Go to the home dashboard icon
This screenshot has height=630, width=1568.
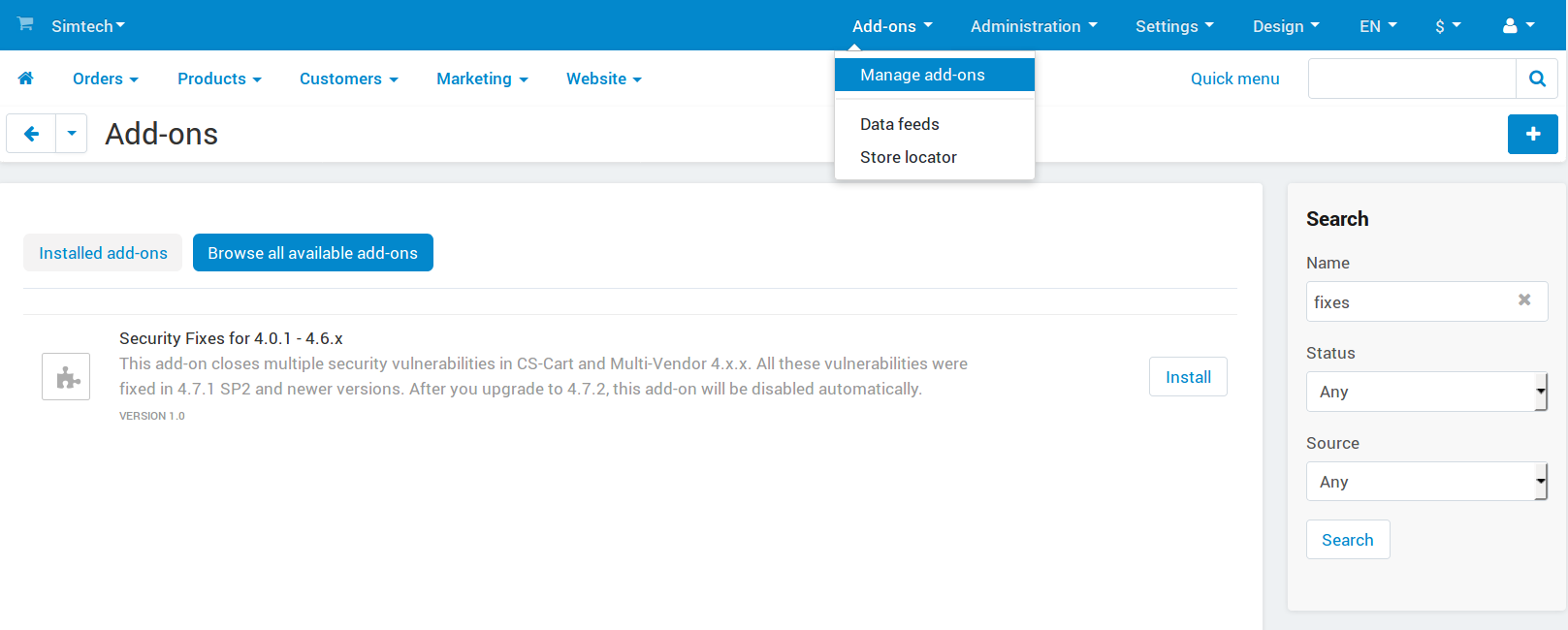click(x=26, y=79)
